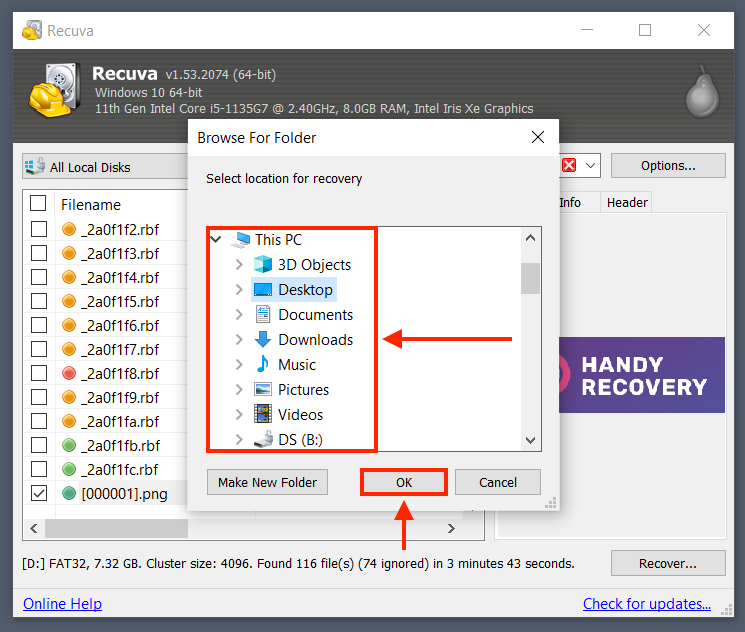Click the Handy Recovery banner ad

642,375
